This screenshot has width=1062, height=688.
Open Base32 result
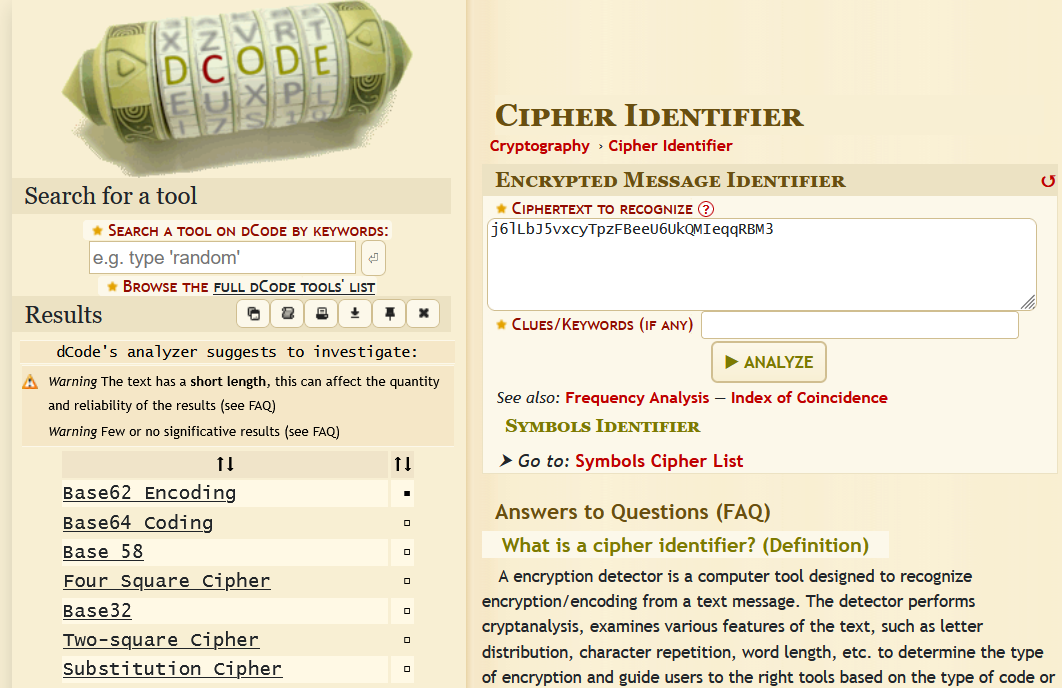click(x=97, y=611)
